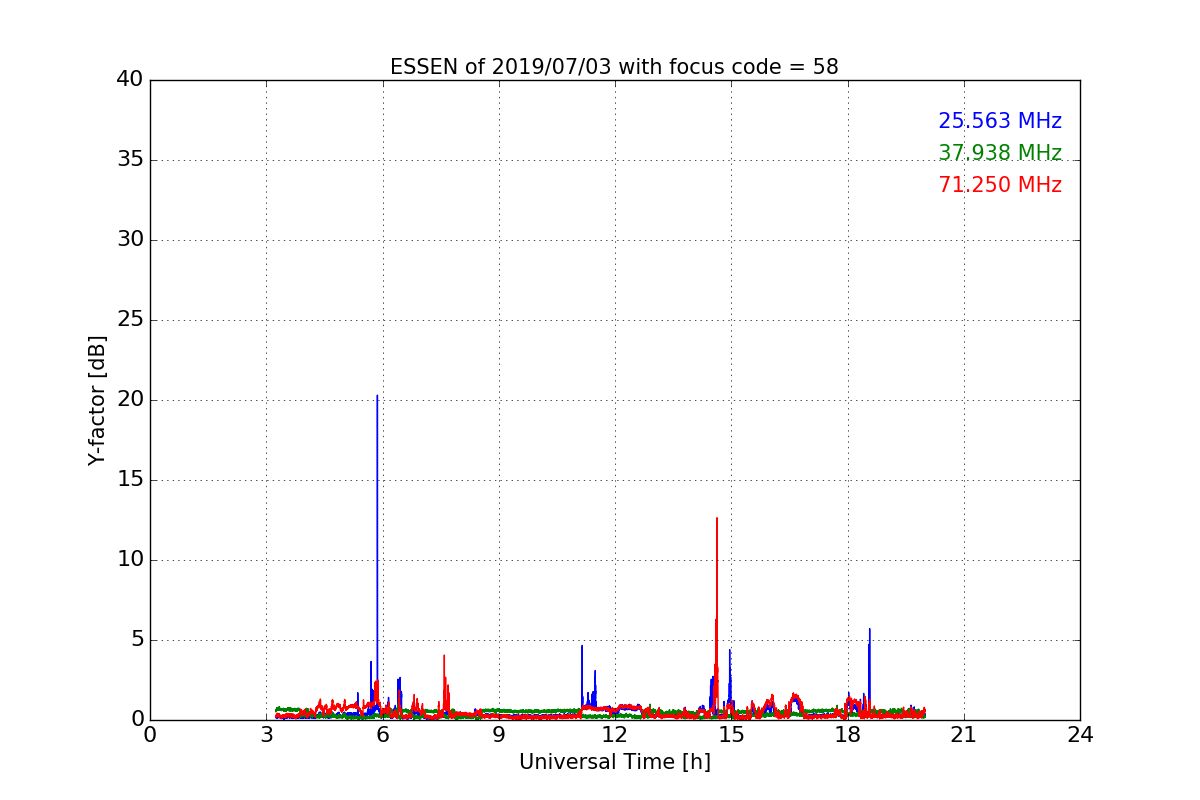Click the Y-factor [dB] axis label
The width and height of the screenshot is (1200, 800).
(97, 400)
